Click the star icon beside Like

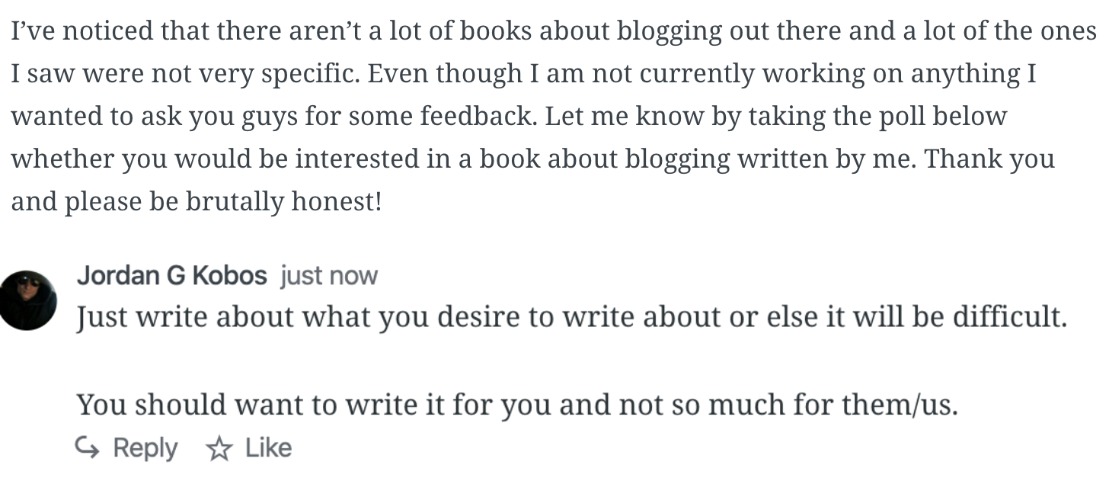219,448
